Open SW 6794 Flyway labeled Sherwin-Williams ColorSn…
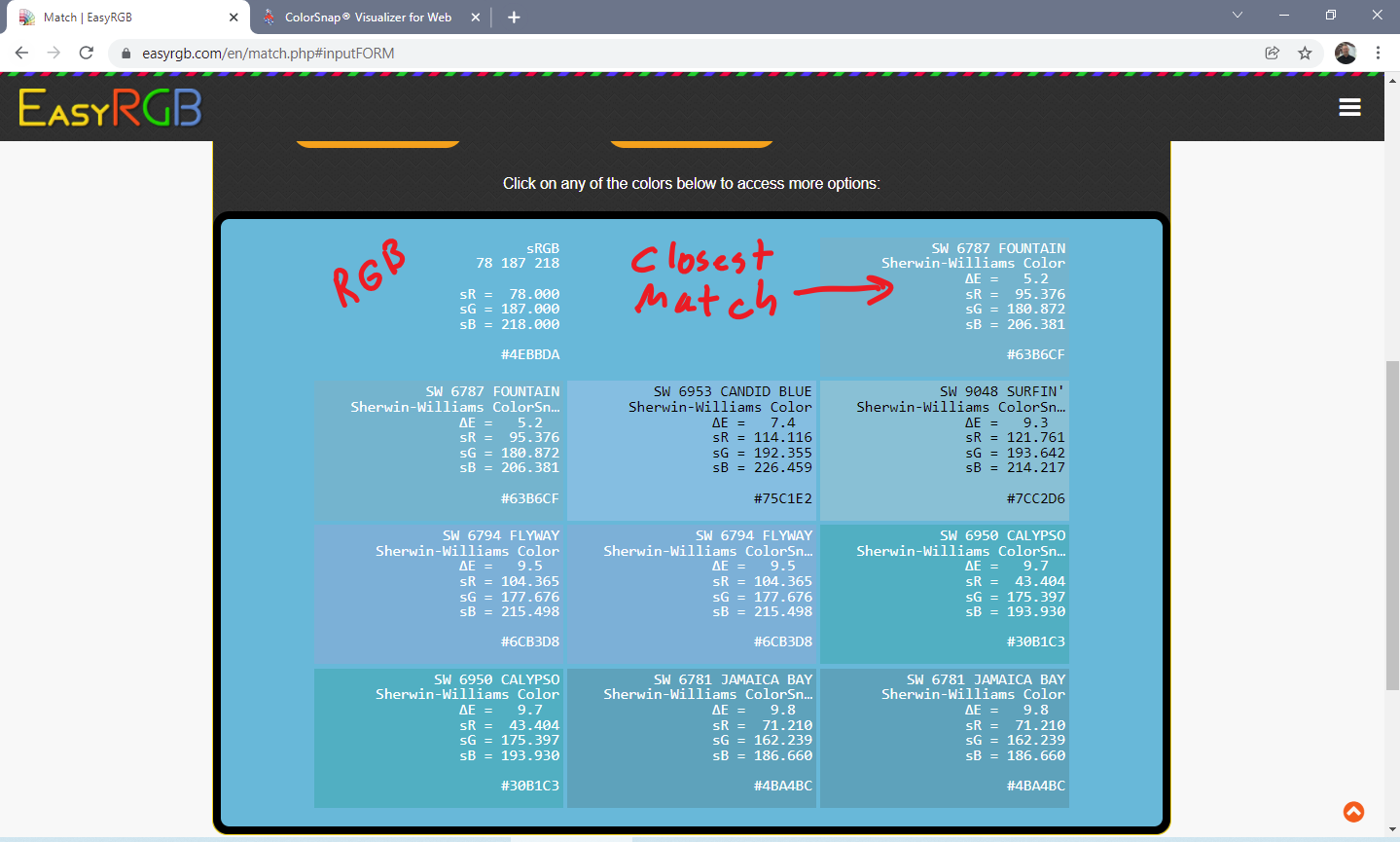The image size is (1400, 842). (x=692, y=594)
